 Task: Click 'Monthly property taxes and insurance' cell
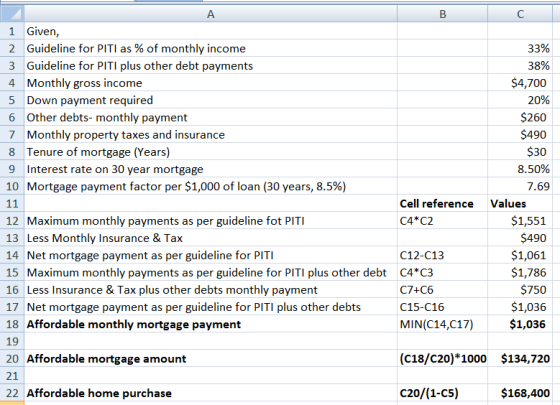click(211, 135)
